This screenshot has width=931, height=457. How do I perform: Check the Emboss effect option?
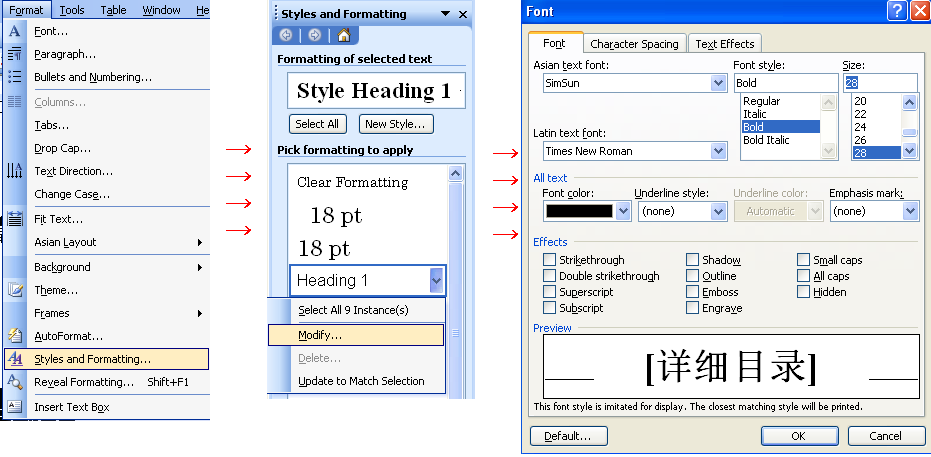pyautogui.click(x=692, y=292)
